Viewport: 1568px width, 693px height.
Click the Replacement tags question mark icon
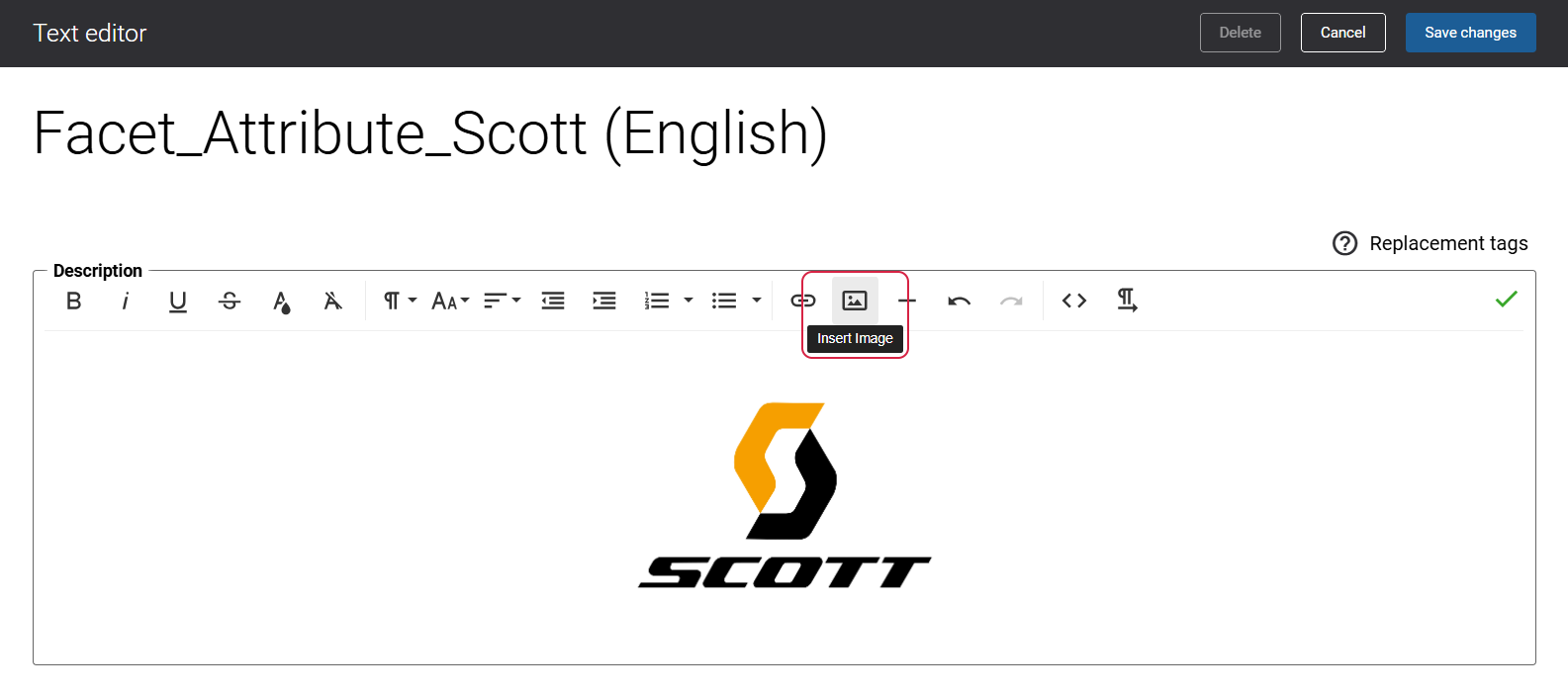coord(1345,243)
